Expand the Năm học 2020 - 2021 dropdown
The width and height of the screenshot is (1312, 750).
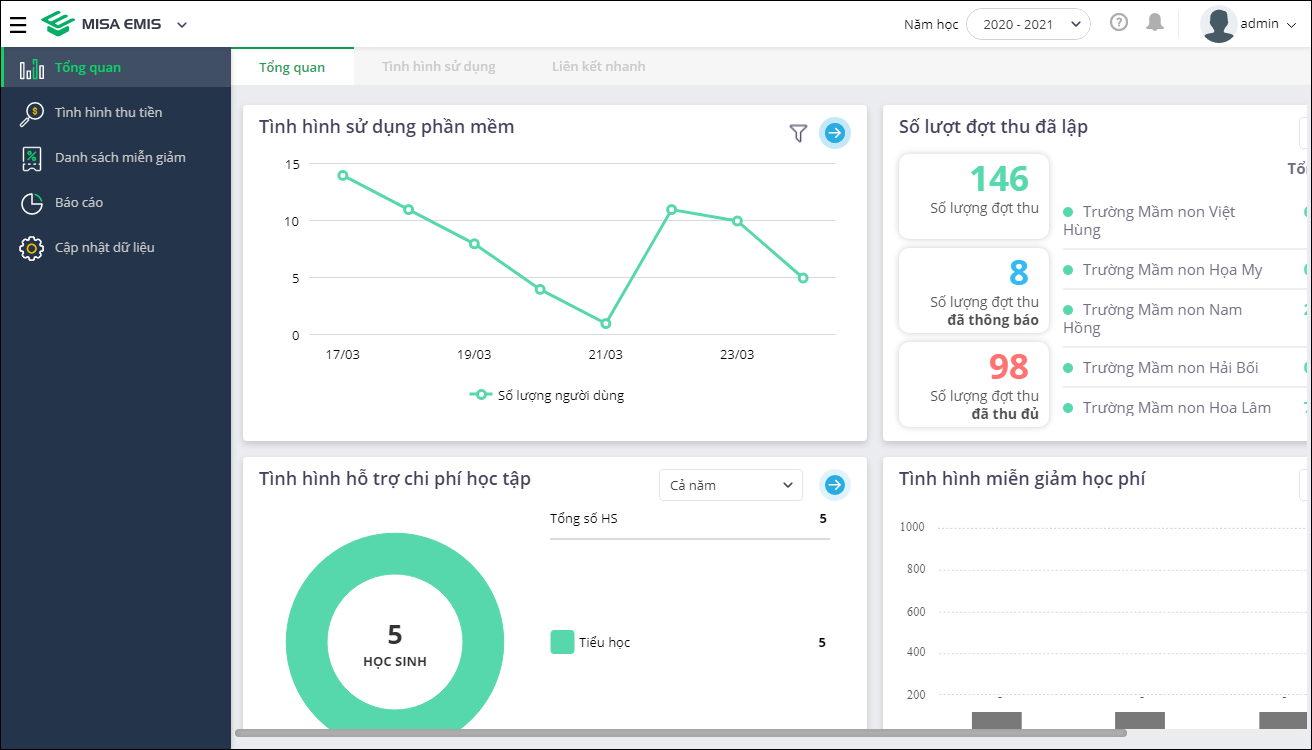click(1028, 24)
